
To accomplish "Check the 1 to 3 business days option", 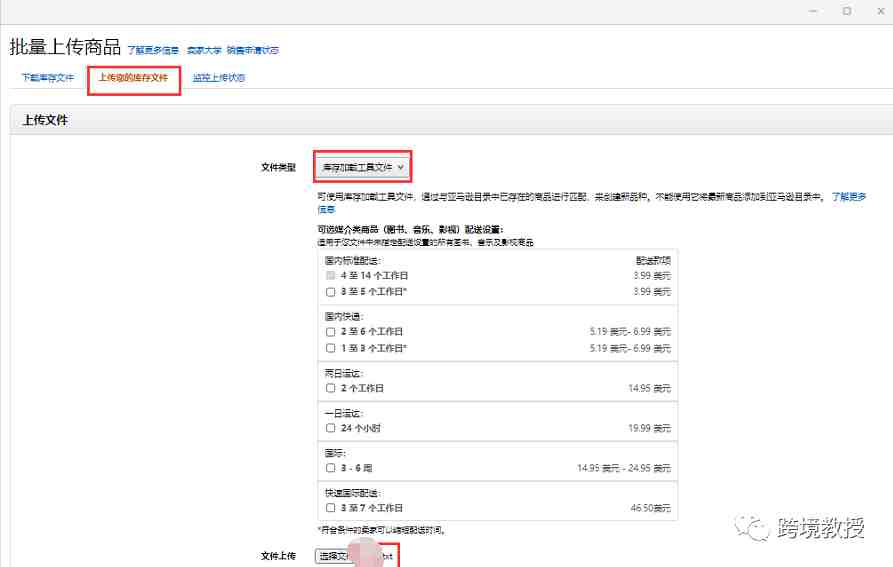I will point(330,348).
